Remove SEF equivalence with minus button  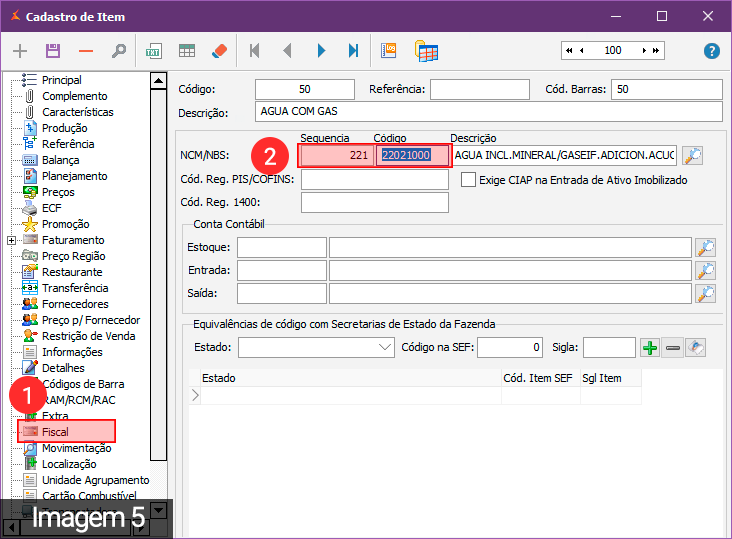[x=673, y=348]
